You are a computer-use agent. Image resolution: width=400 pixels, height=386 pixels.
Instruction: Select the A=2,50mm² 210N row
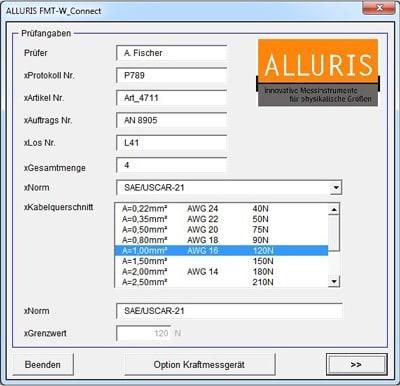point(221,282)
